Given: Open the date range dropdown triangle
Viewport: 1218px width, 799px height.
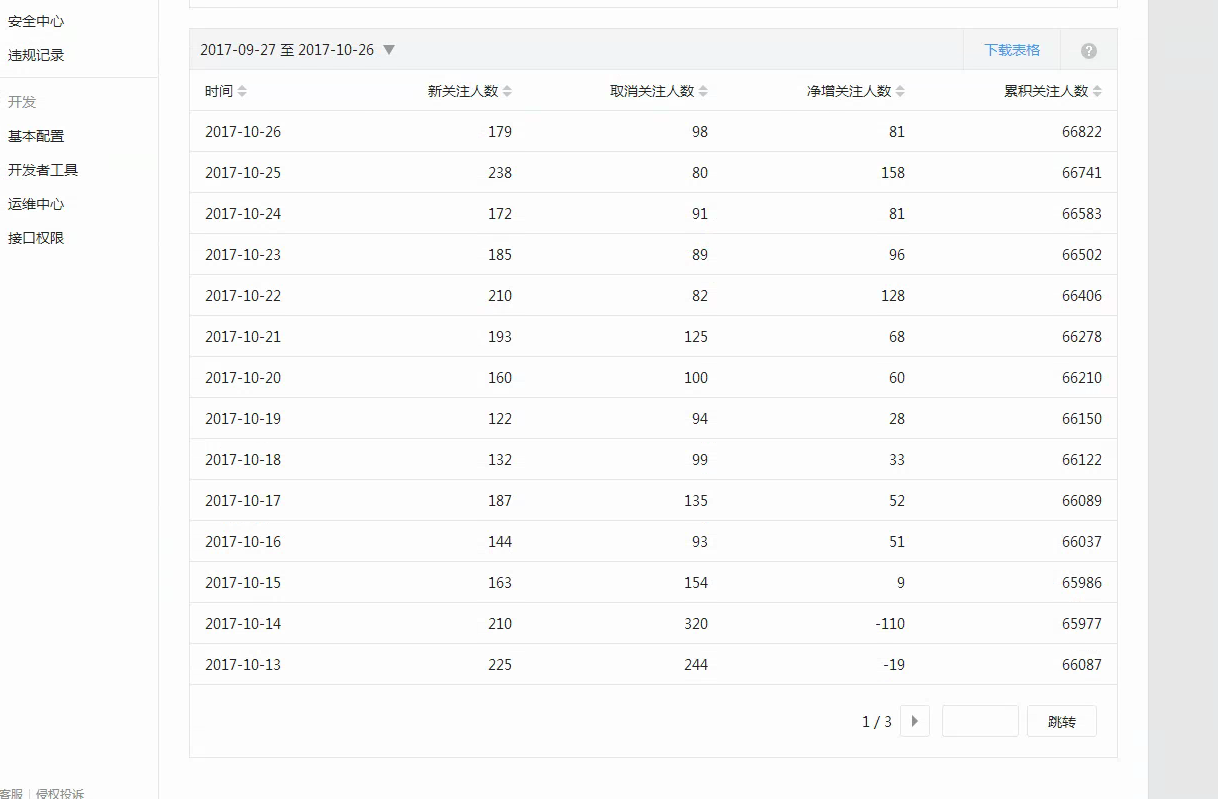Looking at the screenshot, I should pyautogui.click(x=389, y=50).
